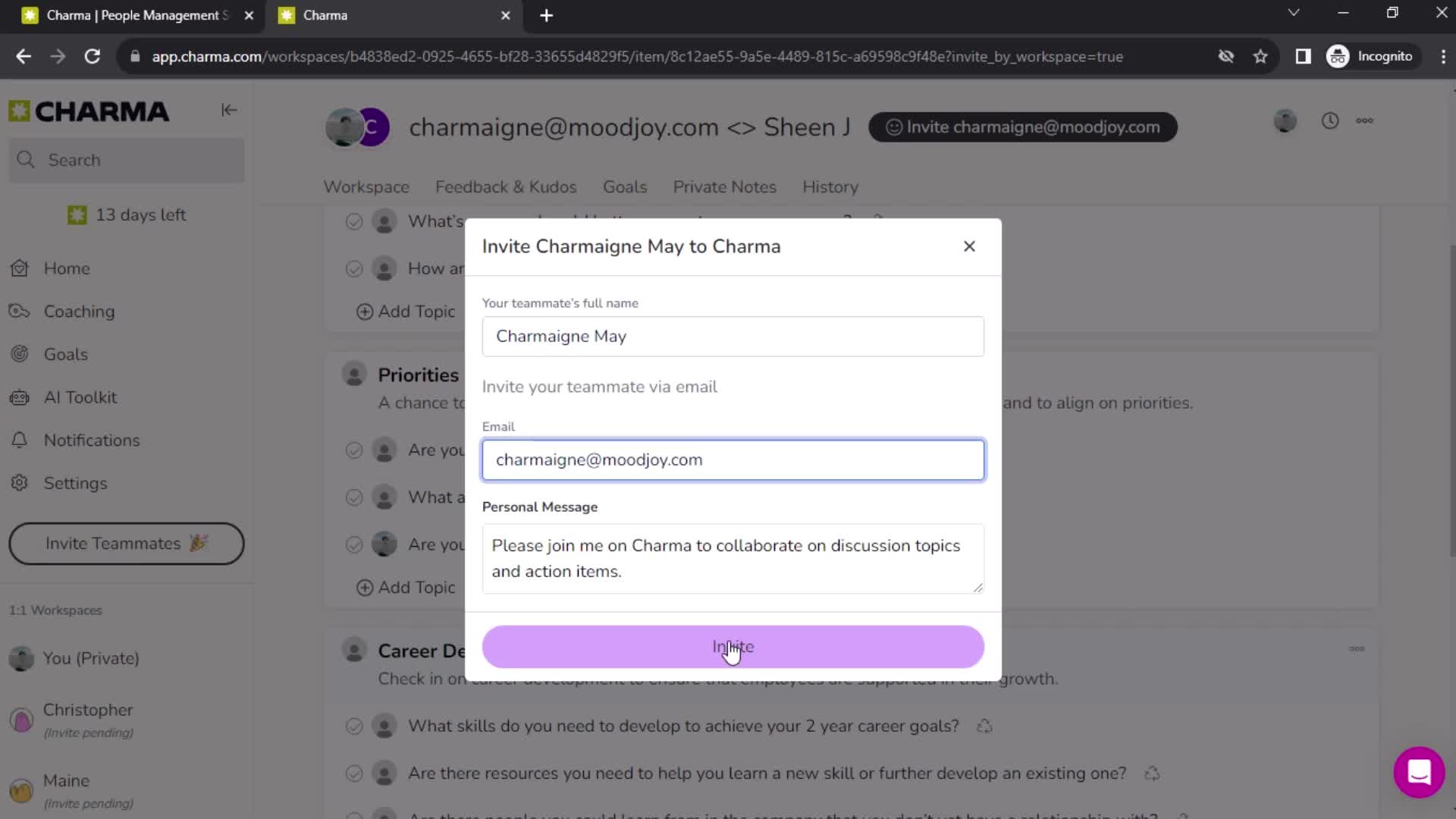Click the email input field to edit
The height and width of the screenshot is (819, 1456).
coord(733,460)
